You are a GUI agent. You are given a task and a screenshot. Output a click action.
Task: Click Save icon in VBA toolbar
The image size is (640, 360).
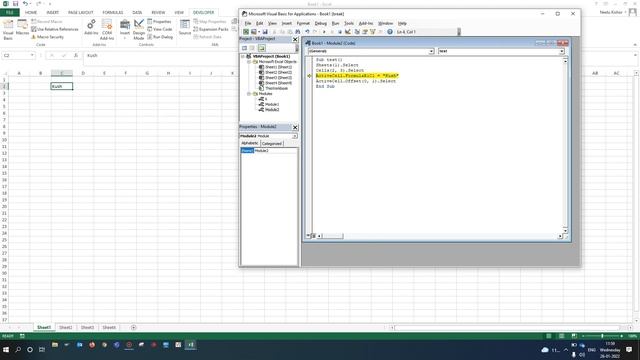pos(265,32)
